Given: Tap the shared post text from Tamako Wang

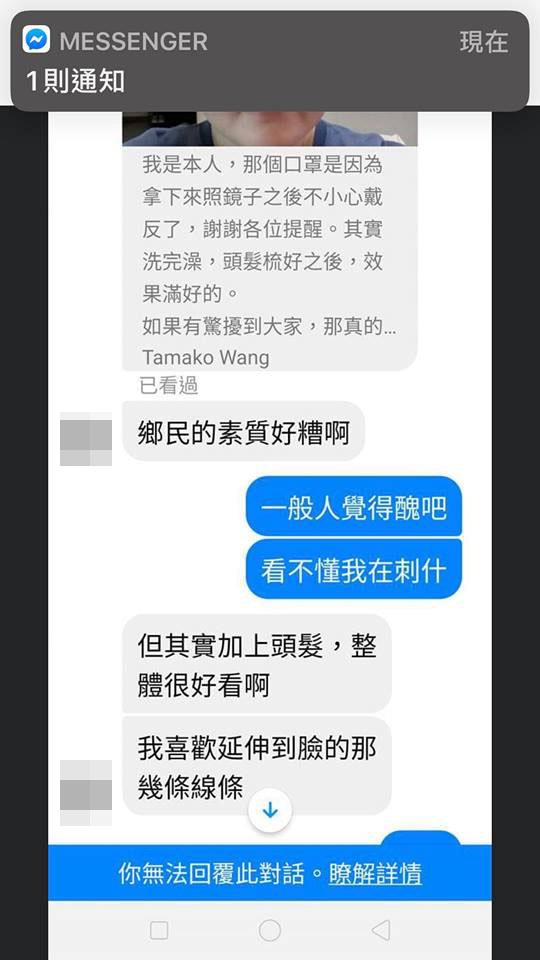Looking at the screenshot, I should [270, 258].
